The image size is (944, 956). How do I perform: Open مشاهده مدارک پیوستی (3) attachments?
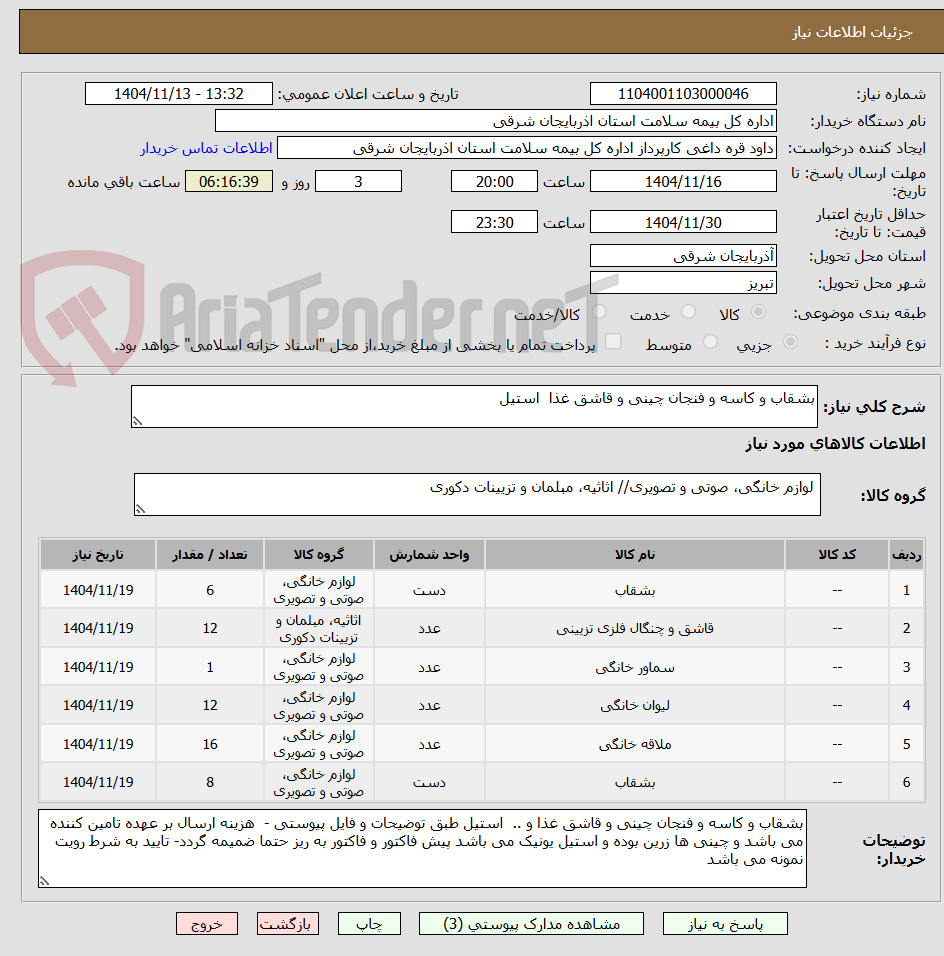coord(531,924)
